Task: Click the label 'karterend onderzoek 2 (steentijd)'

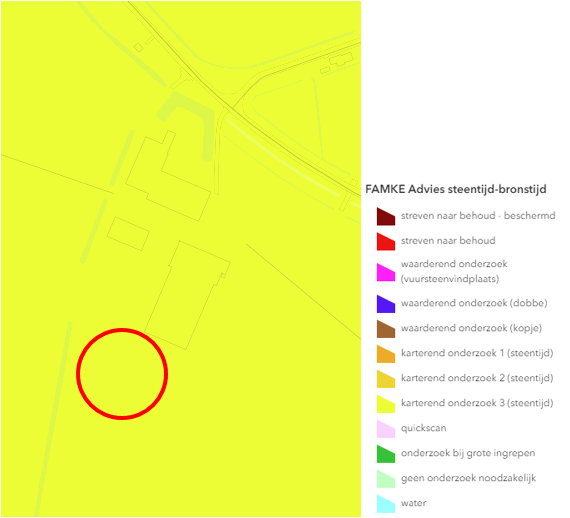Action: (x=477, y=378)
